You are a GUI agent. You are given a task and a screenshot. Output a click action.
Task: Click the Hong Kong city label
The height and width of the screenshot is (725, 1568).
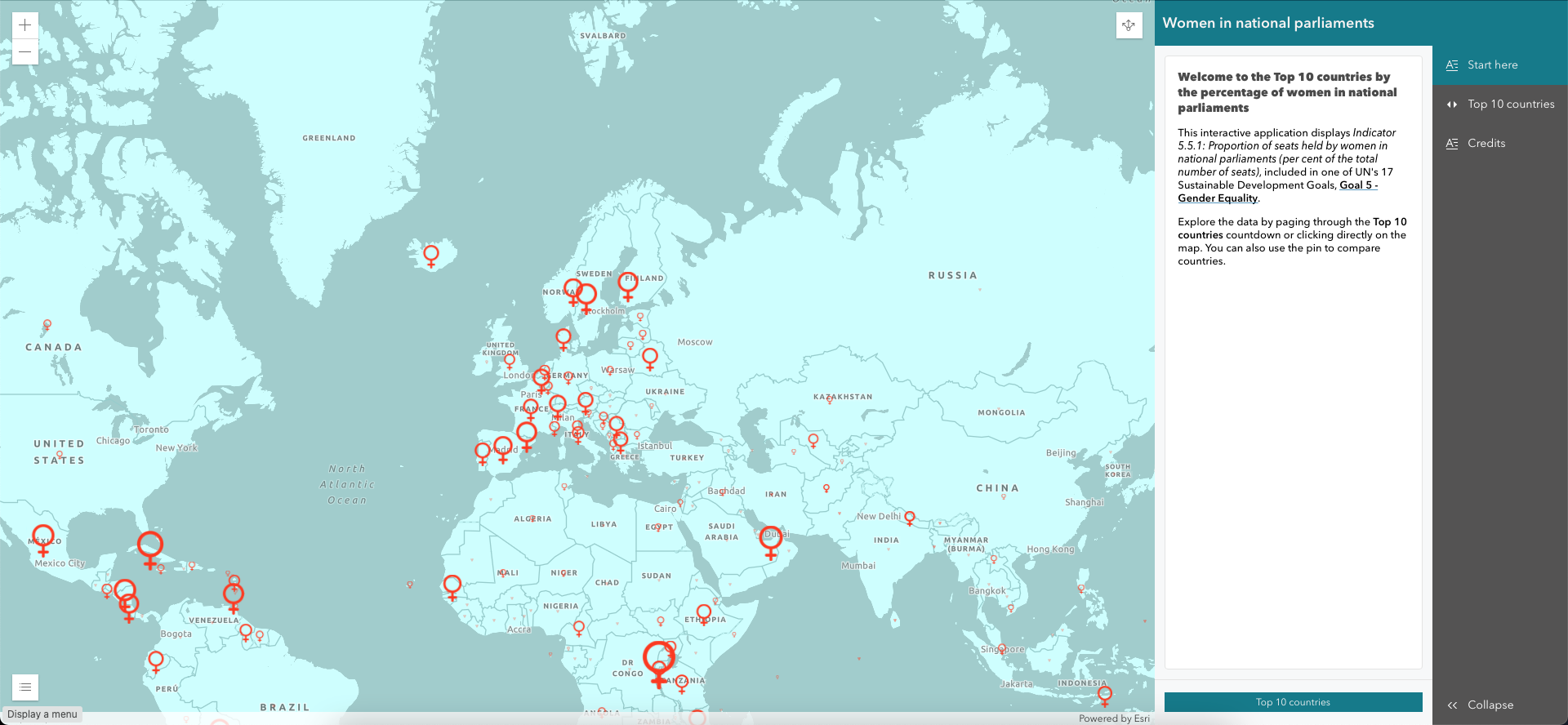[1050, 549]
